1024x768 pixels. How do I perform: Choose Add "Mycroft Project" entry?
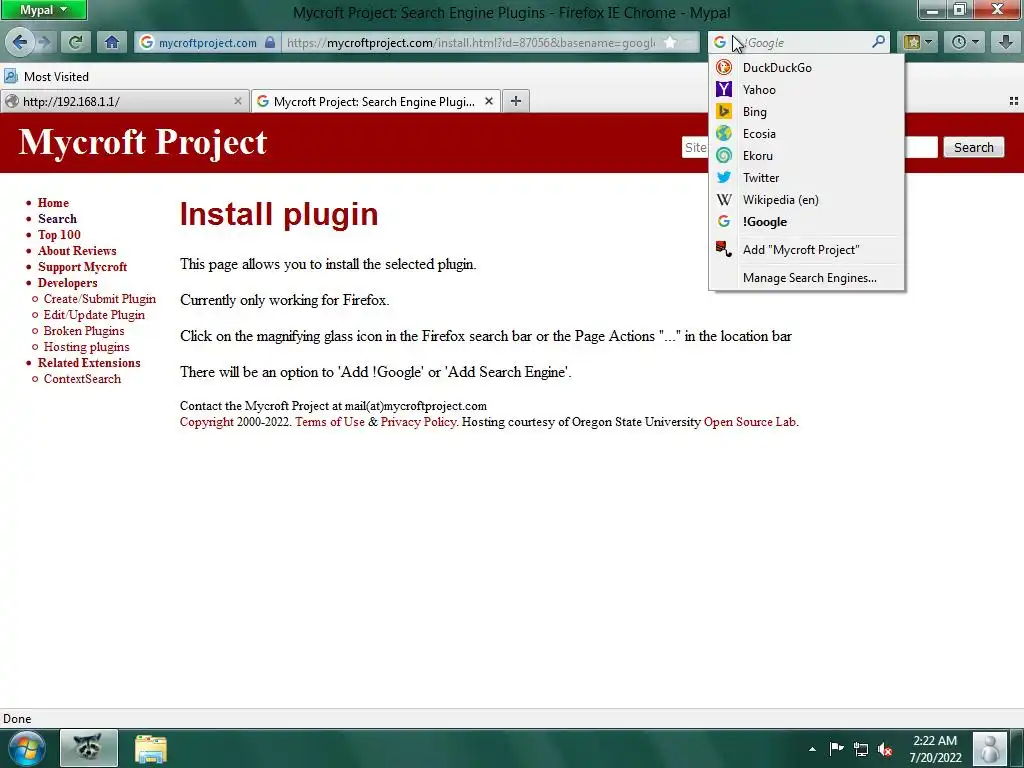[806, 249]
